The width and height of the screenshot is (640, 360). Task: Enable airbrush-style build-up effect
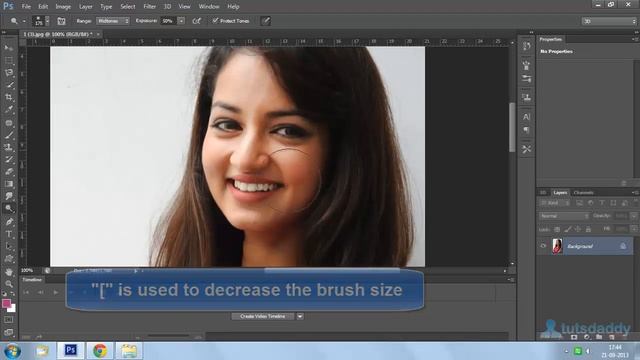[197, 21]
